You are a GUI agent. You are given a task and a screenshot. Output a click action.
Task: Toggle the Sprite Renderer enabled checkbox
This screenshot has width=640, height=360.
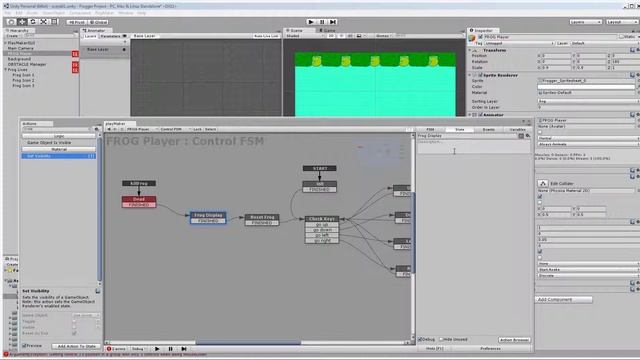480,76
